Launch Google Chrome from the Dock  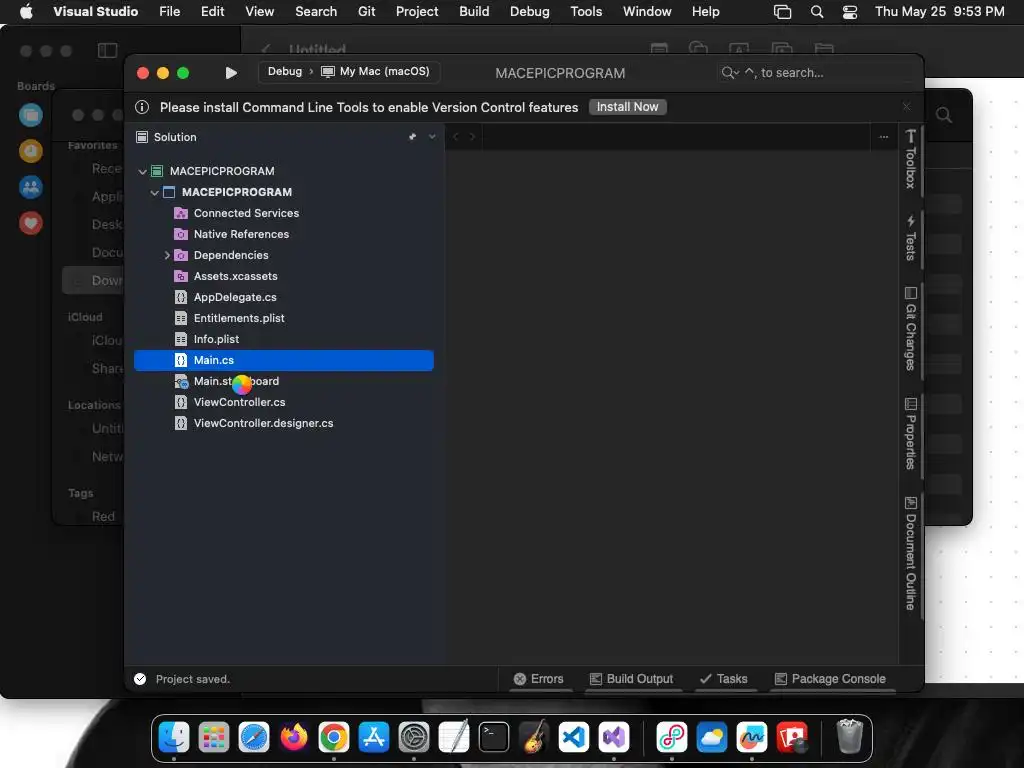point(334,738)
